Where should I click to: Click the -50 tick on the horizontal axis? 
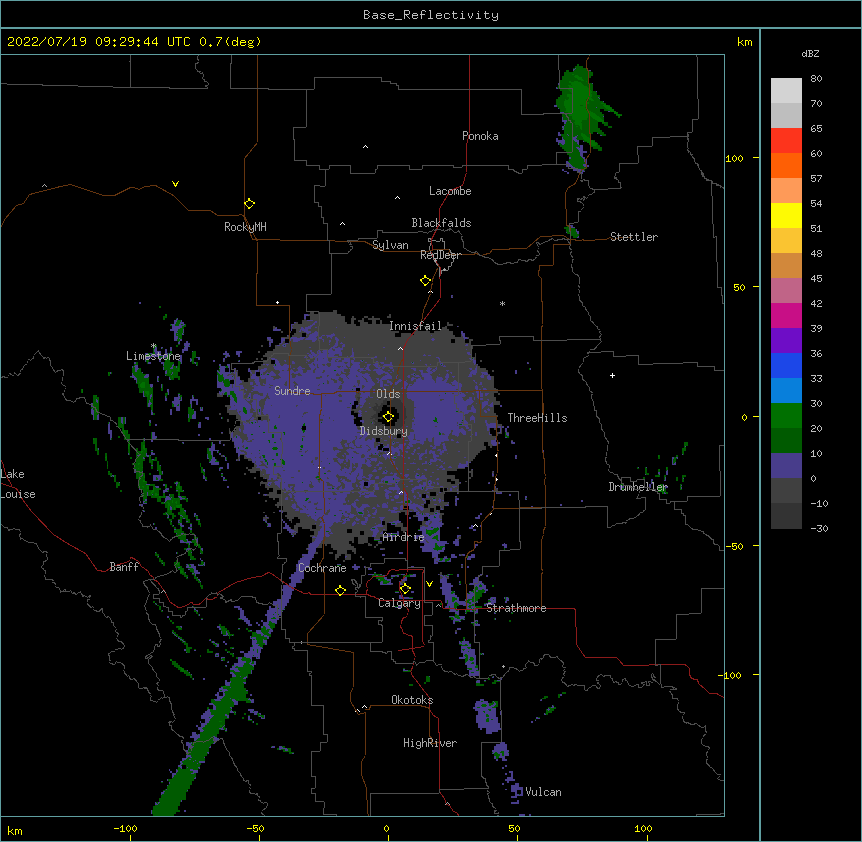coord(255,828)
